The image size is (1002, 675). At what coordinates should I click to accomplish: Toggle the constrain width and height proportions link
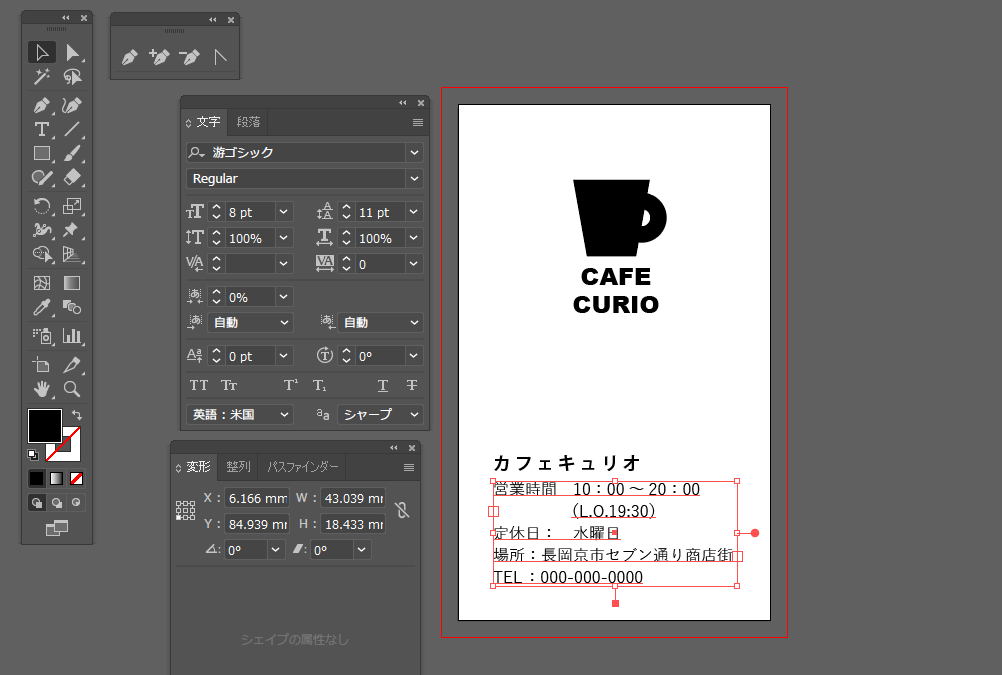(x=402, y=510)
